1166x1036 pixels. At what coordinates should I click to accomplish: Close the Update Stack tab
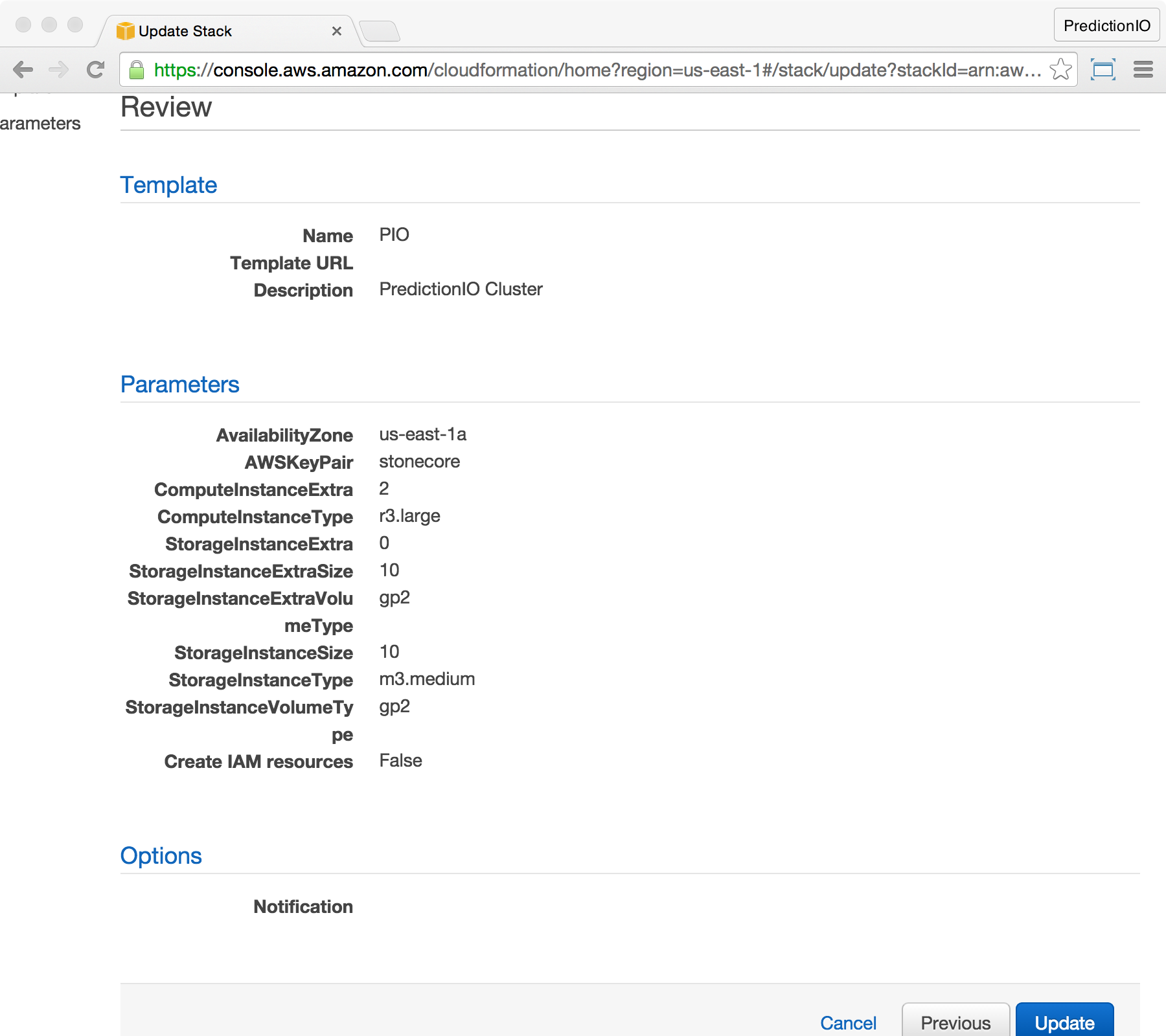click(x=336, y=31)
